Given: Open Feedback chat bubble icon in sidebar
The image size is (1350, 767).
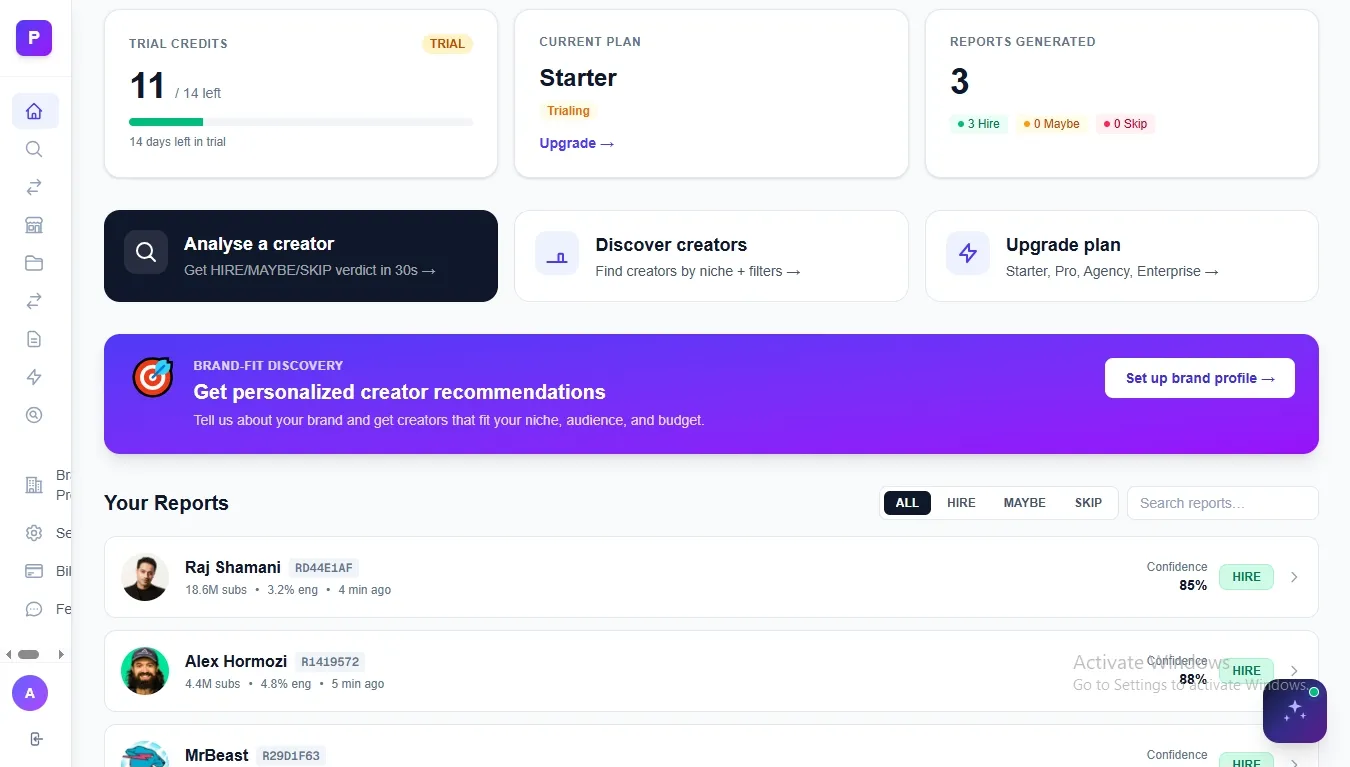Looking at the screenshot, I should pyautogui.click(x=34, y=609).
